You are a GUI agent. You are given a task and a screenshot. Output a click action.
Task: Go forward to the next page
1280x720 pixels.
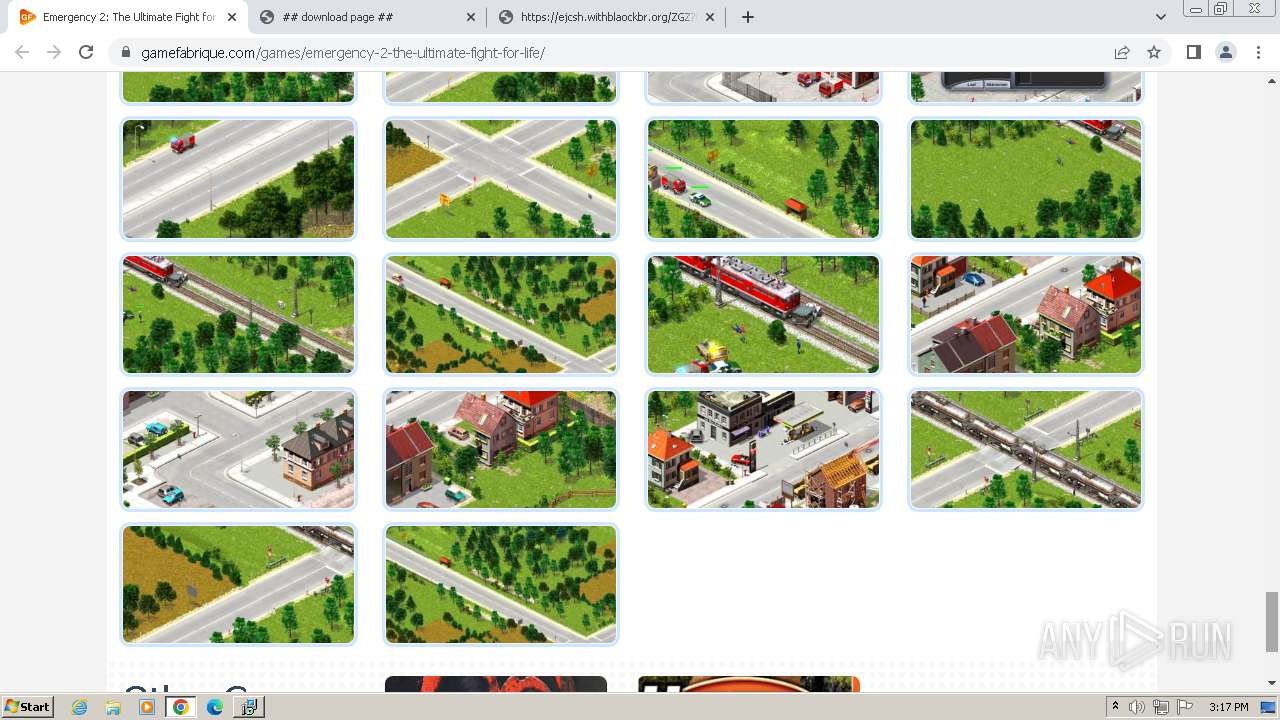(x=54, y=52)
